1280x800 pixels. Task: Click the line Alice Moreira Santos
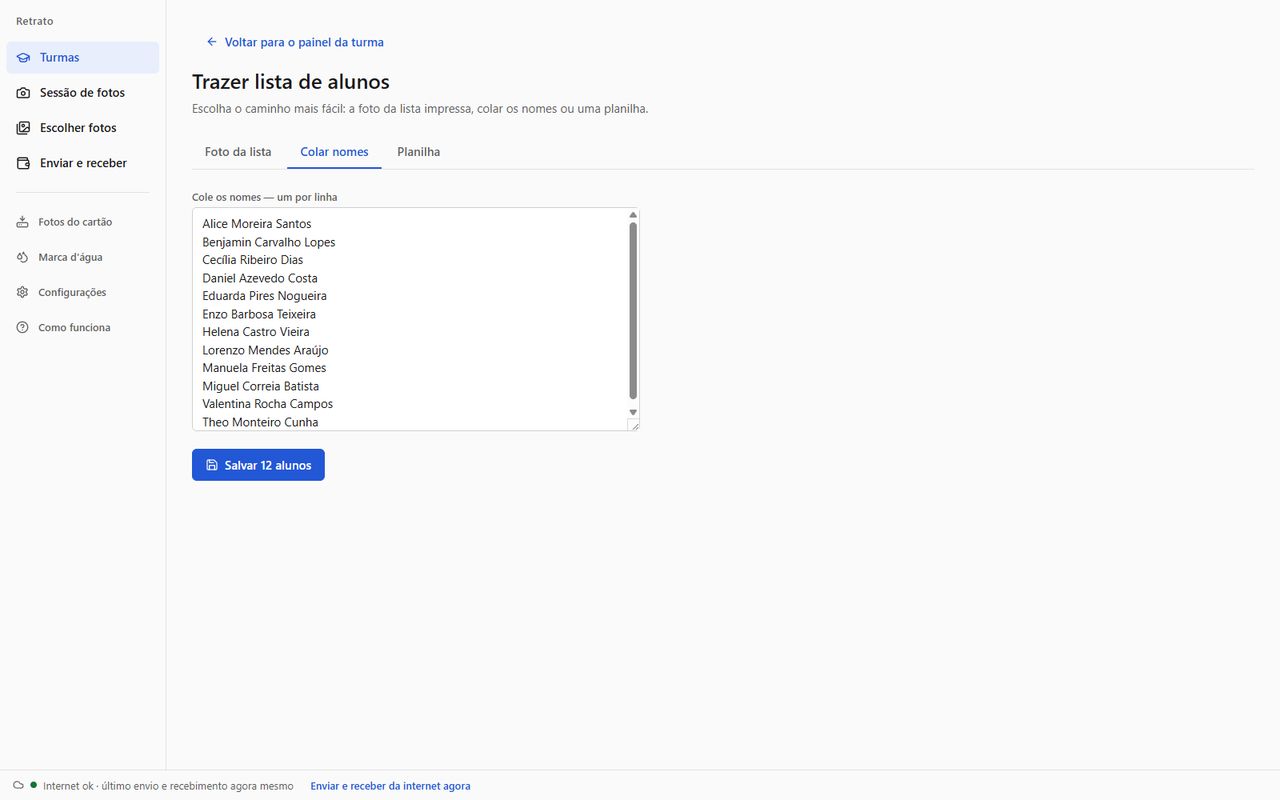coord(257,224)
